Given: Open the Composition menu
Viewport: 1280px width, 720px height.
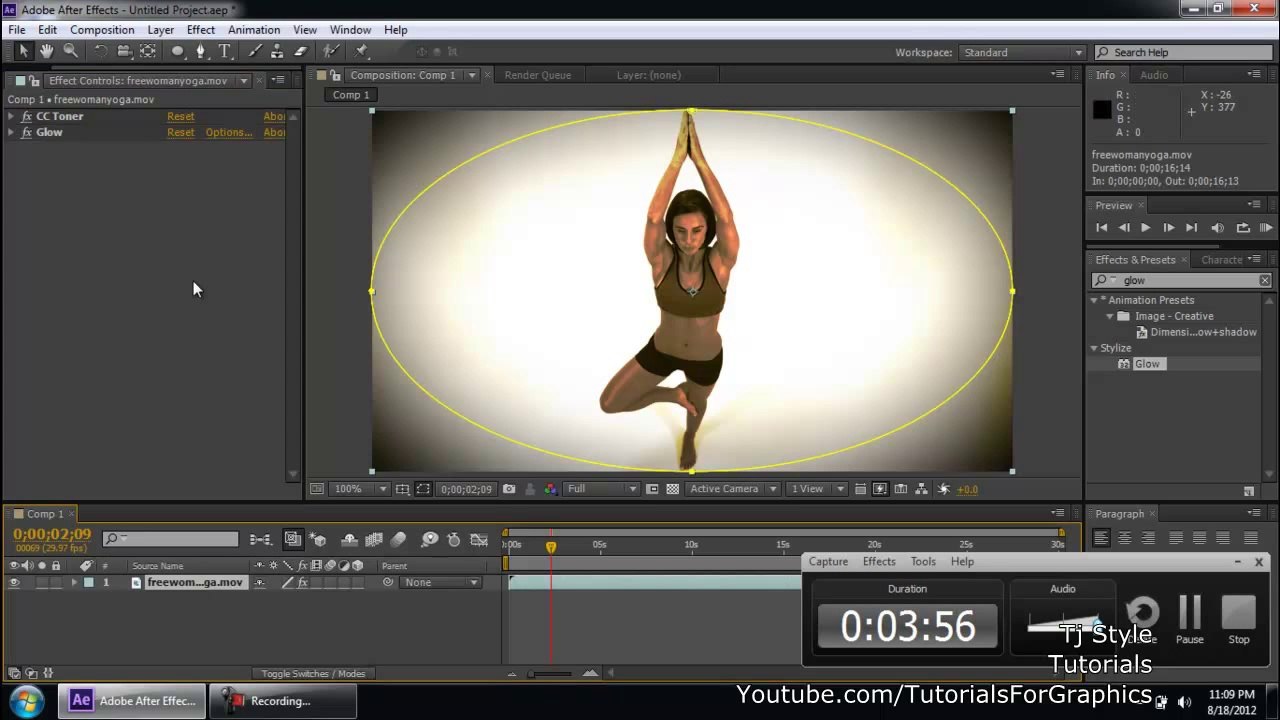Looking at the screenshot, I should point(102,30).
